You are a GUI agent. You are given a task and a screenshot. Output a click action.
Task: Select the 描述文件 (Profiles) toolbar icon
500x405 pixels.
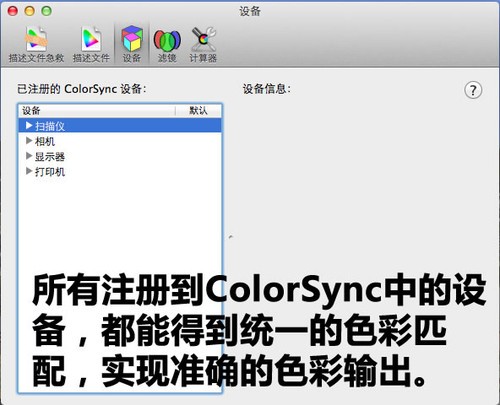tap(91, 39)
